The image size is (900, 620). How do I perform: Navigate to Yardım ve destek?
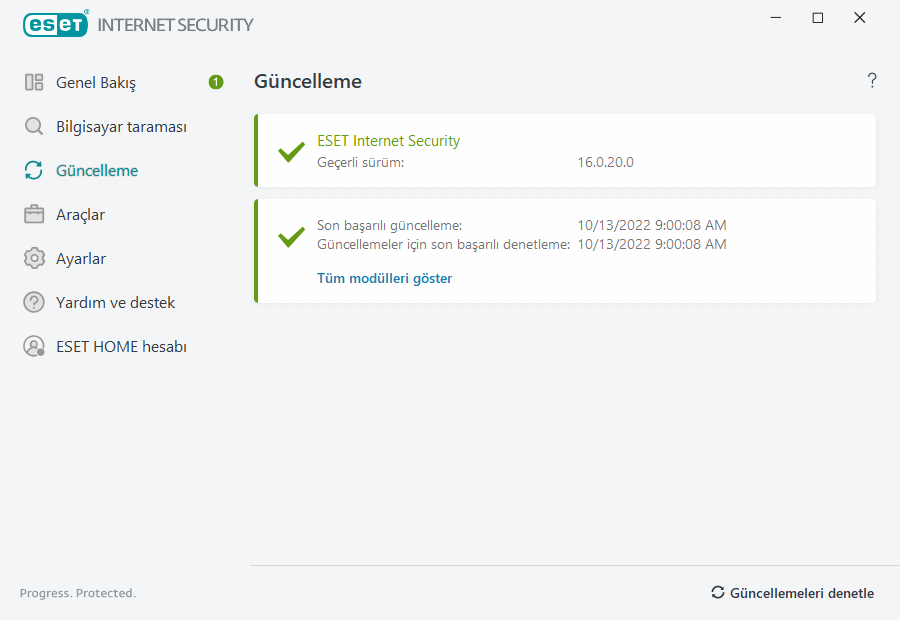115,303
